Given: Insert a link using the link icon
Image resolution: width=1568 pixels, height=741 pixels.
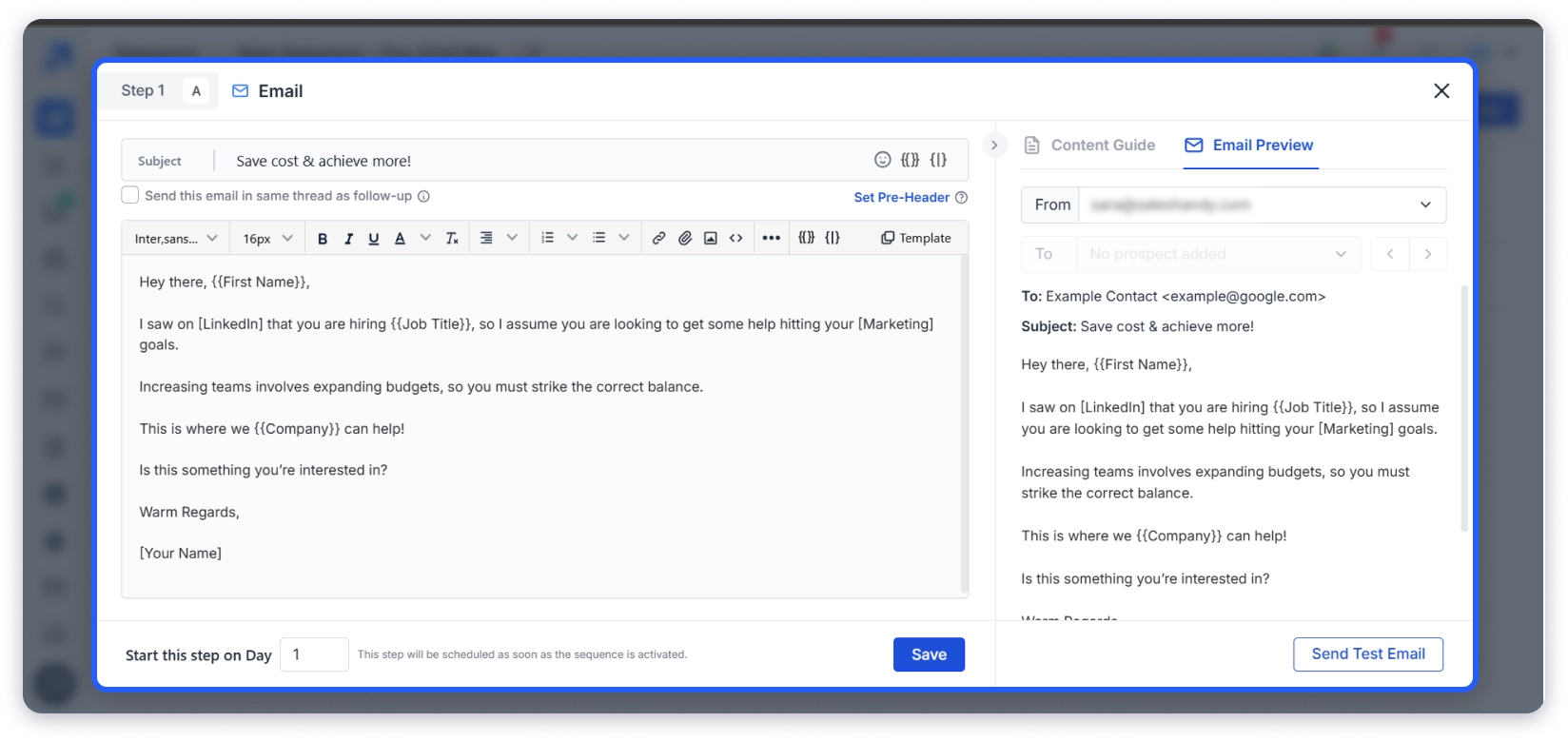Looking at the screenshot, I should [x=658, y=239].
